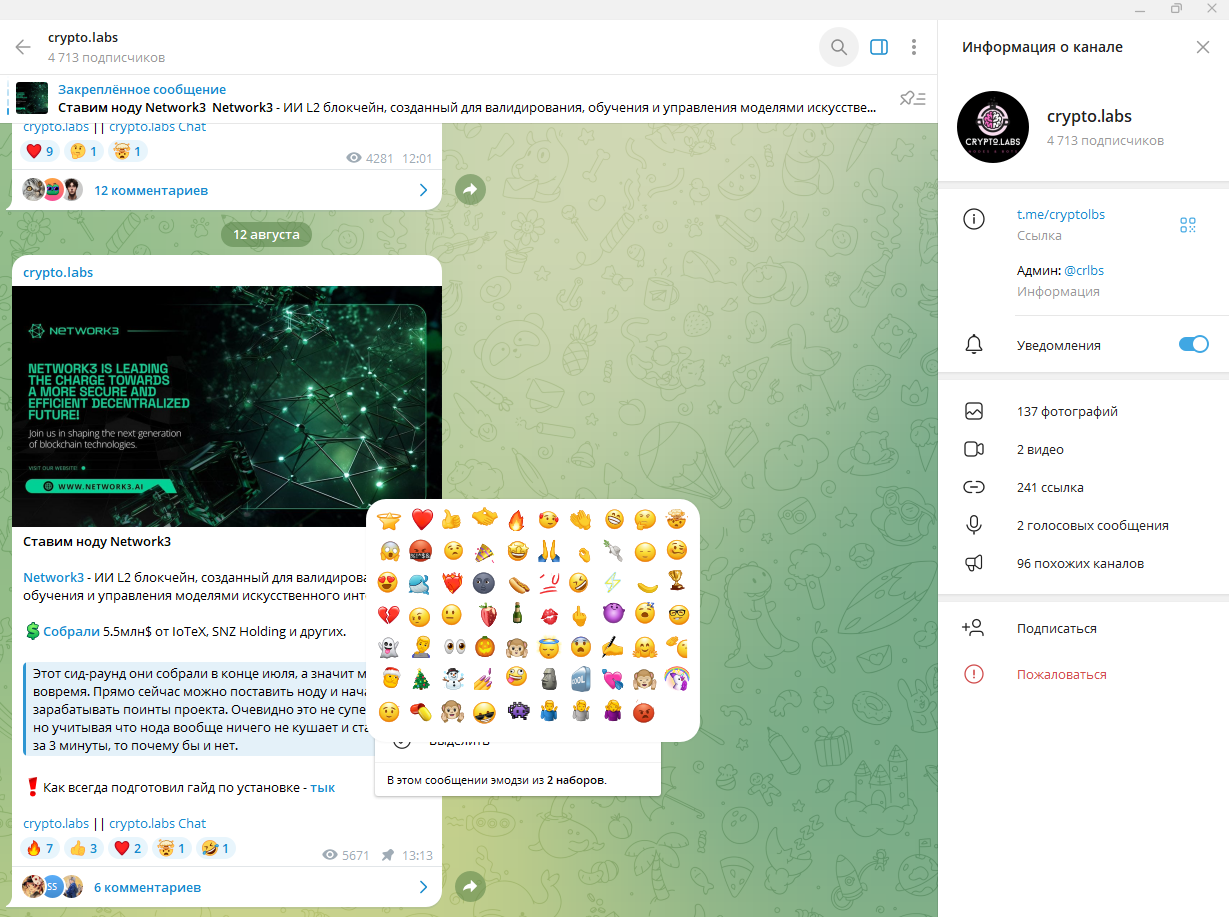
Task: Open the Network3 banner image in the post
Action: [227, 406]
